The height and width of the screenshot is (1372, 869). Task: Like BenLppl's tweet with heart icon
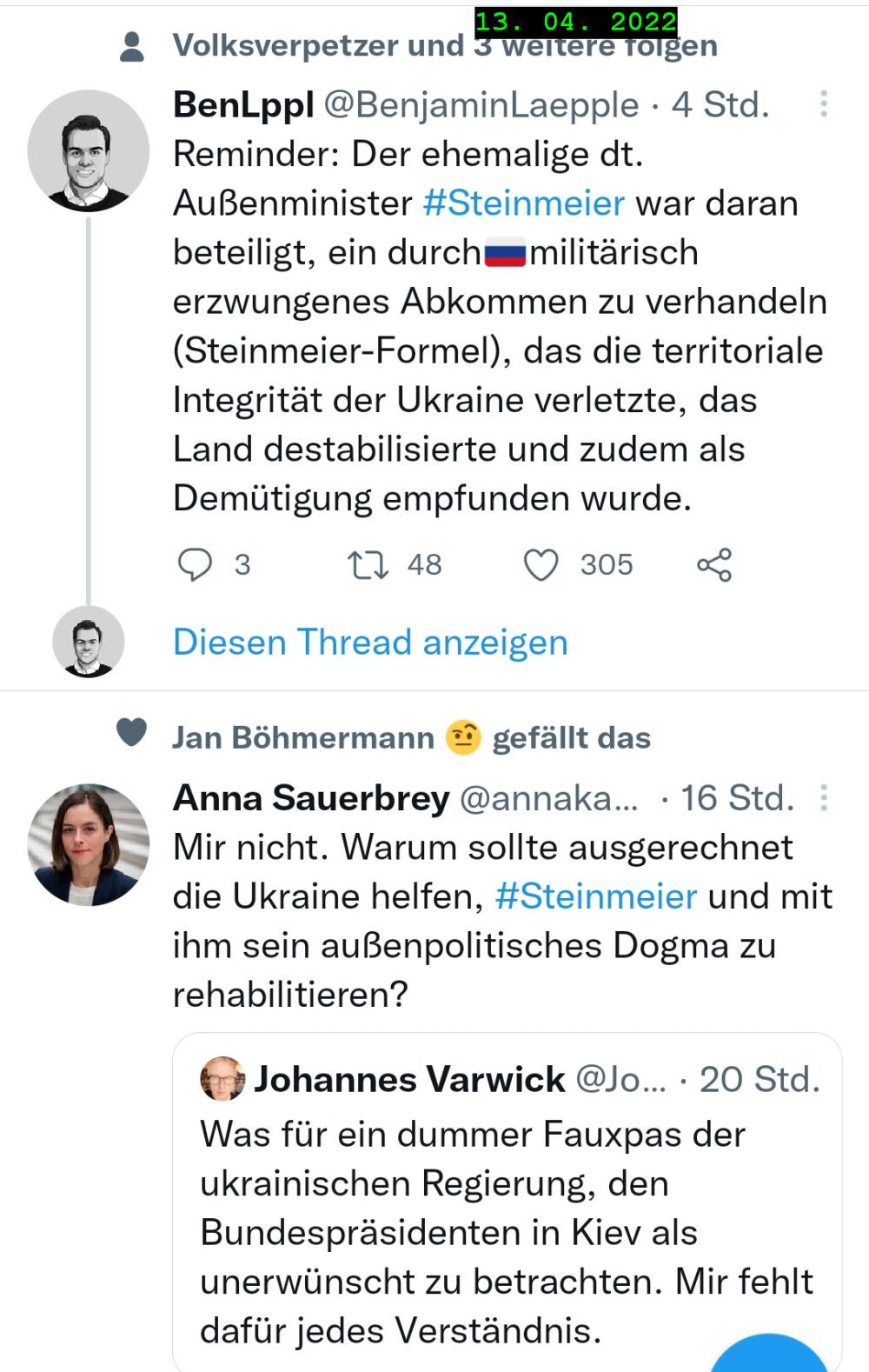(x=541, y=564)
